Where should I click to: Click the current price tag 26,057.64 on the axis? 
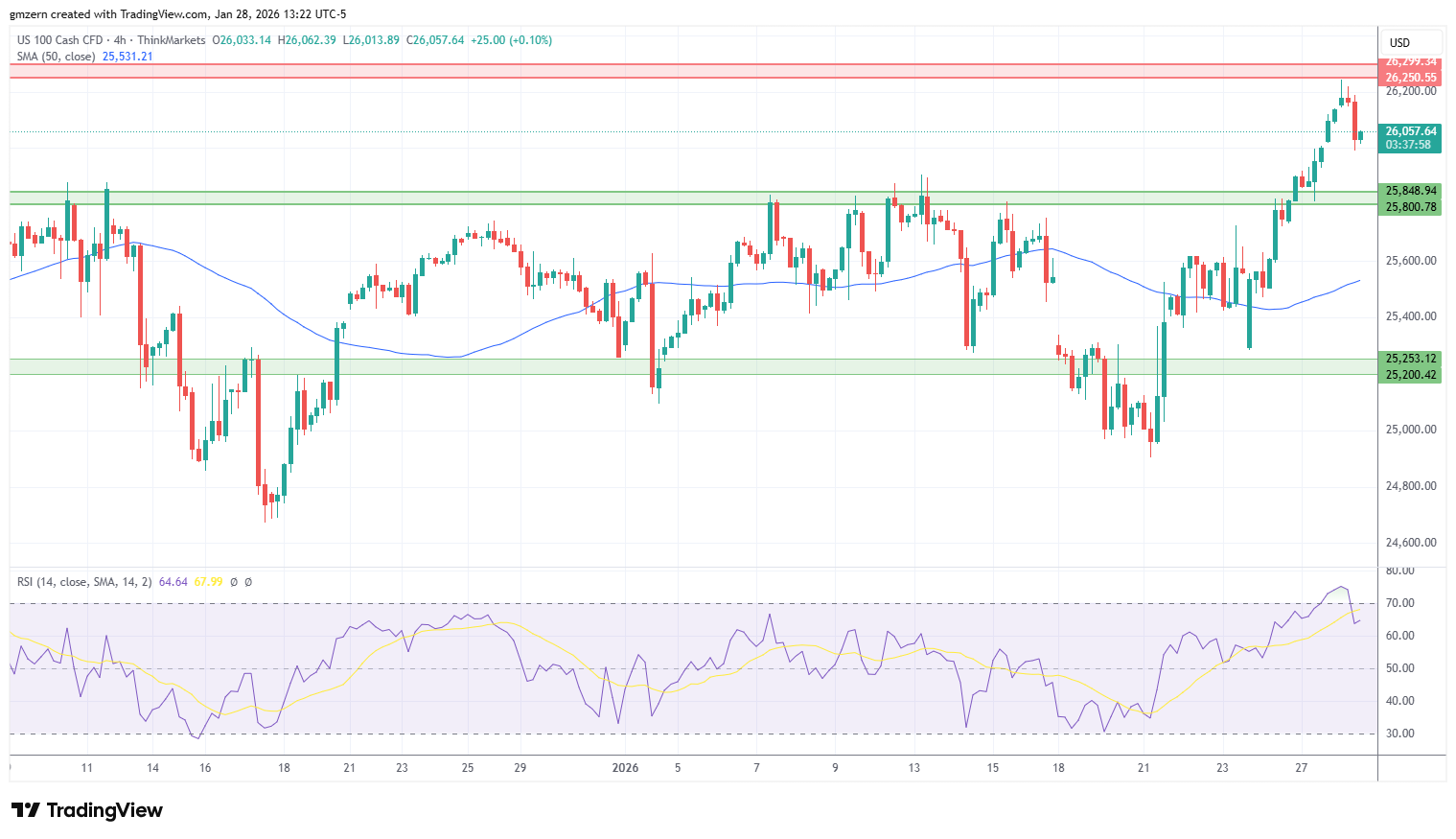1410,131
